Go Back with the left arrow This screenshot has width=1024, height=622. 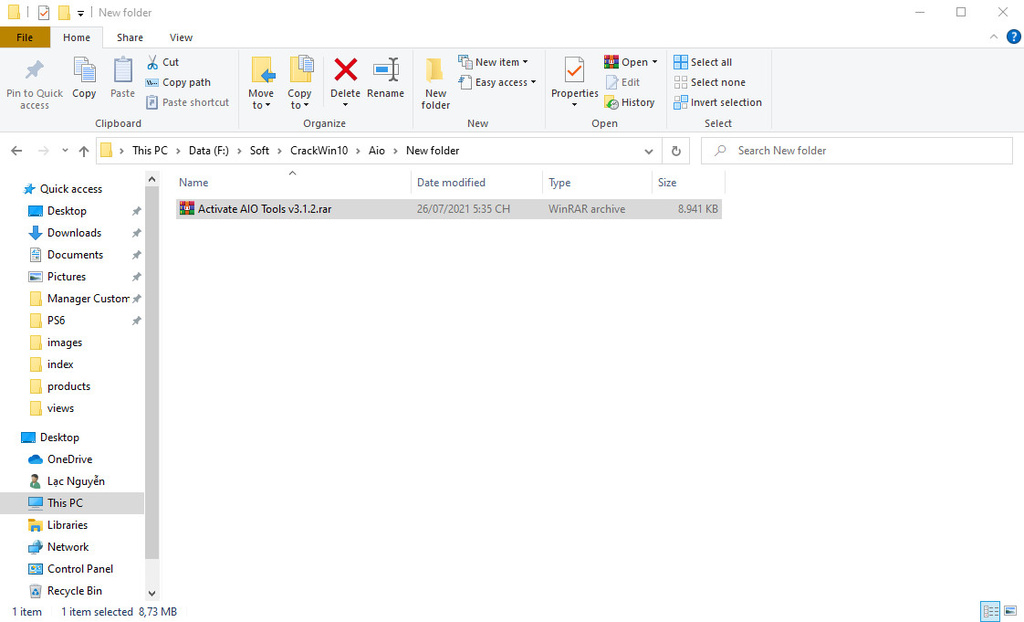[17, 151]
